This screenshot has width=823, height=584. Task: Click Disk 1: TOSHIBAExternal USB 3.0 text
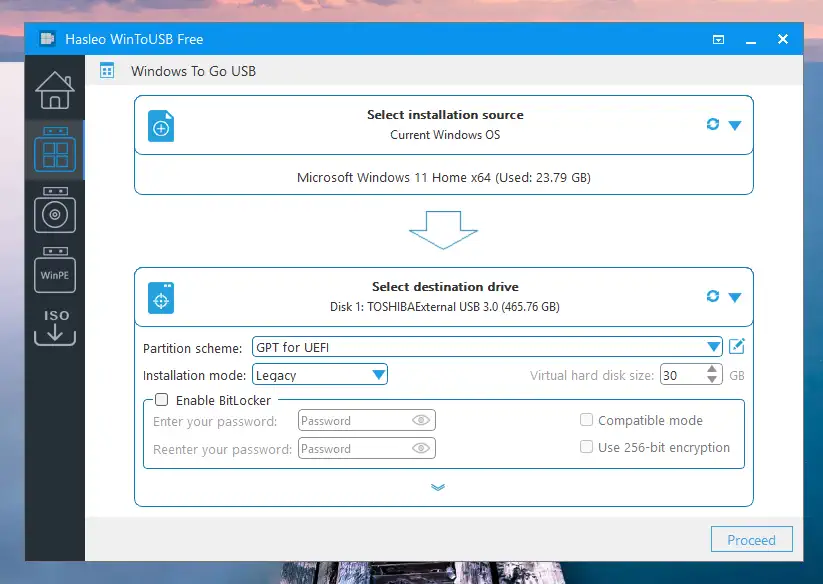pos(445,306)
